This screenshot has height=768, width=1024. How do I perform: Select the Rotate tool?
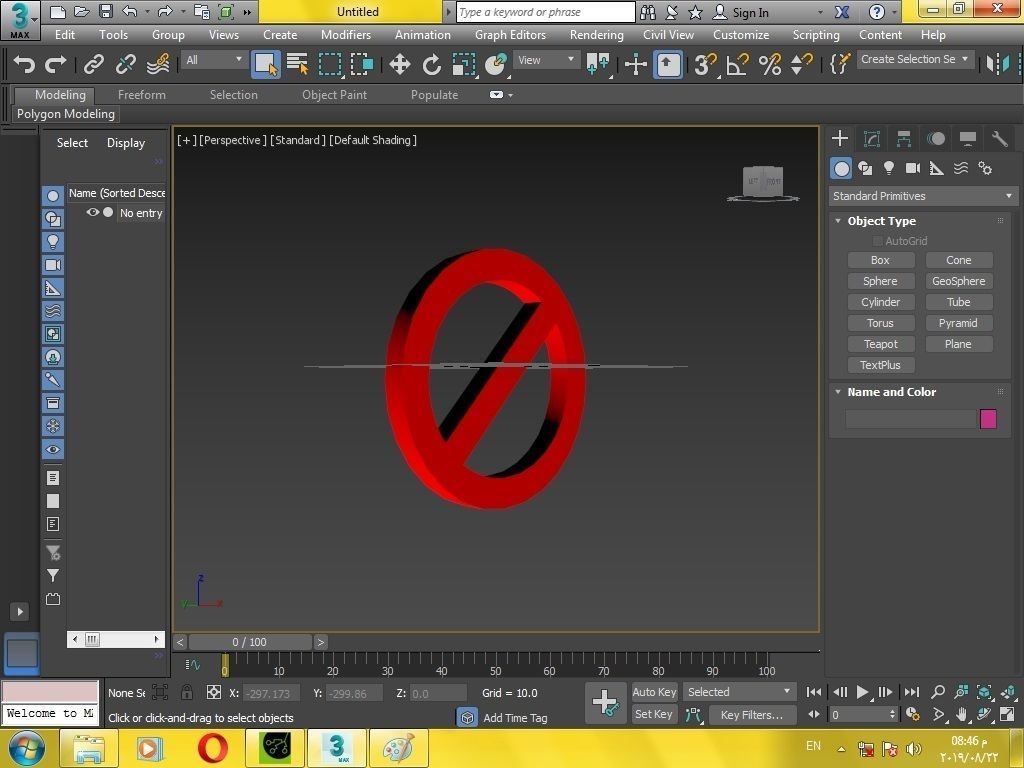431,64
